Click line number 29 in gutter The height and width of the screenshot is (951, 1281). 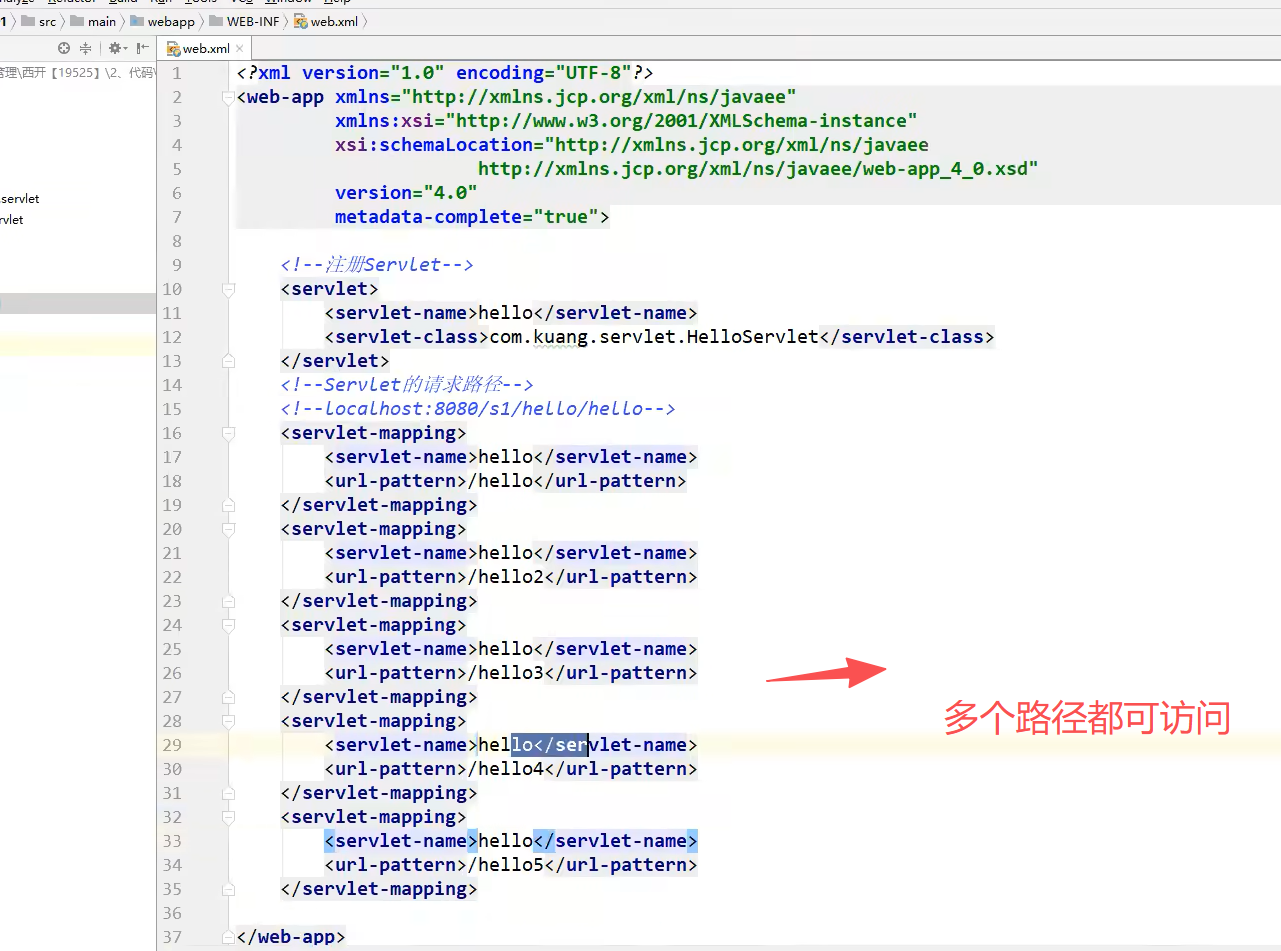pyautogui.click(x=172, y=745)
